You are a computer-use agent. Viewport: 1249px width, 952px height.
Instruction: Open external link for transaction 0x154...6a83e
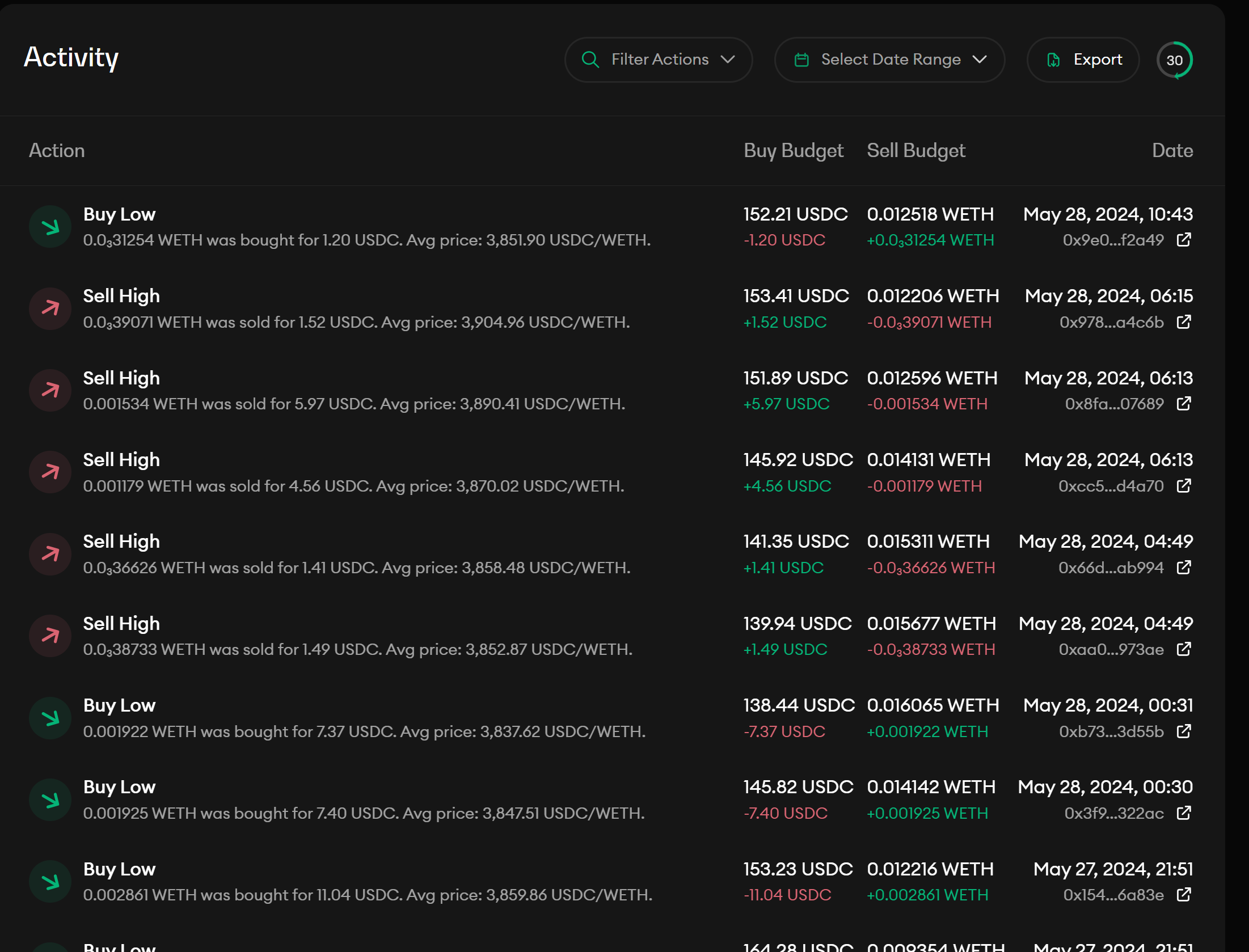(1184, 895)
